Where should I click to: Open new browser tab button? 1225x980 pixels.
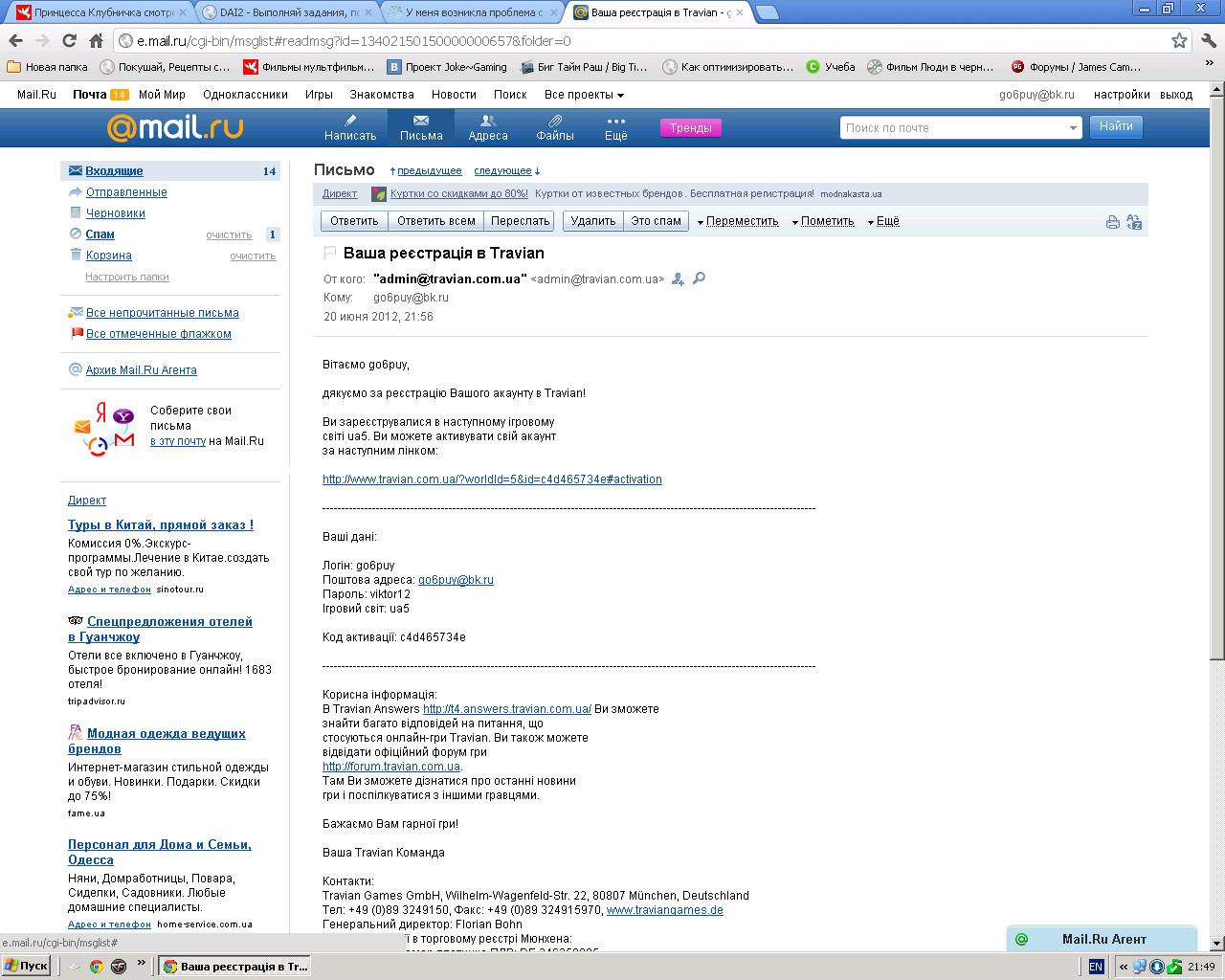pos(767,12)
